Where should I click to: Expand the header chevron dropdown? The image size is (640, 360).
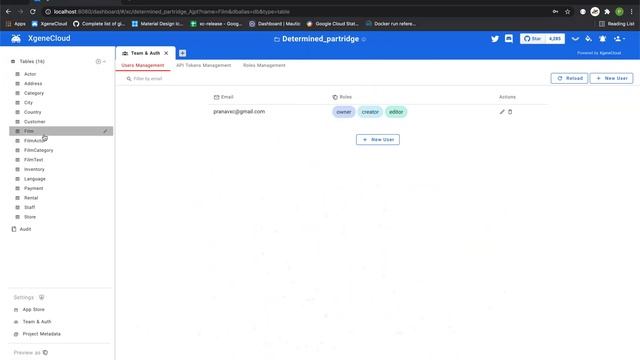pyautogui.click(x=575, y=39)
